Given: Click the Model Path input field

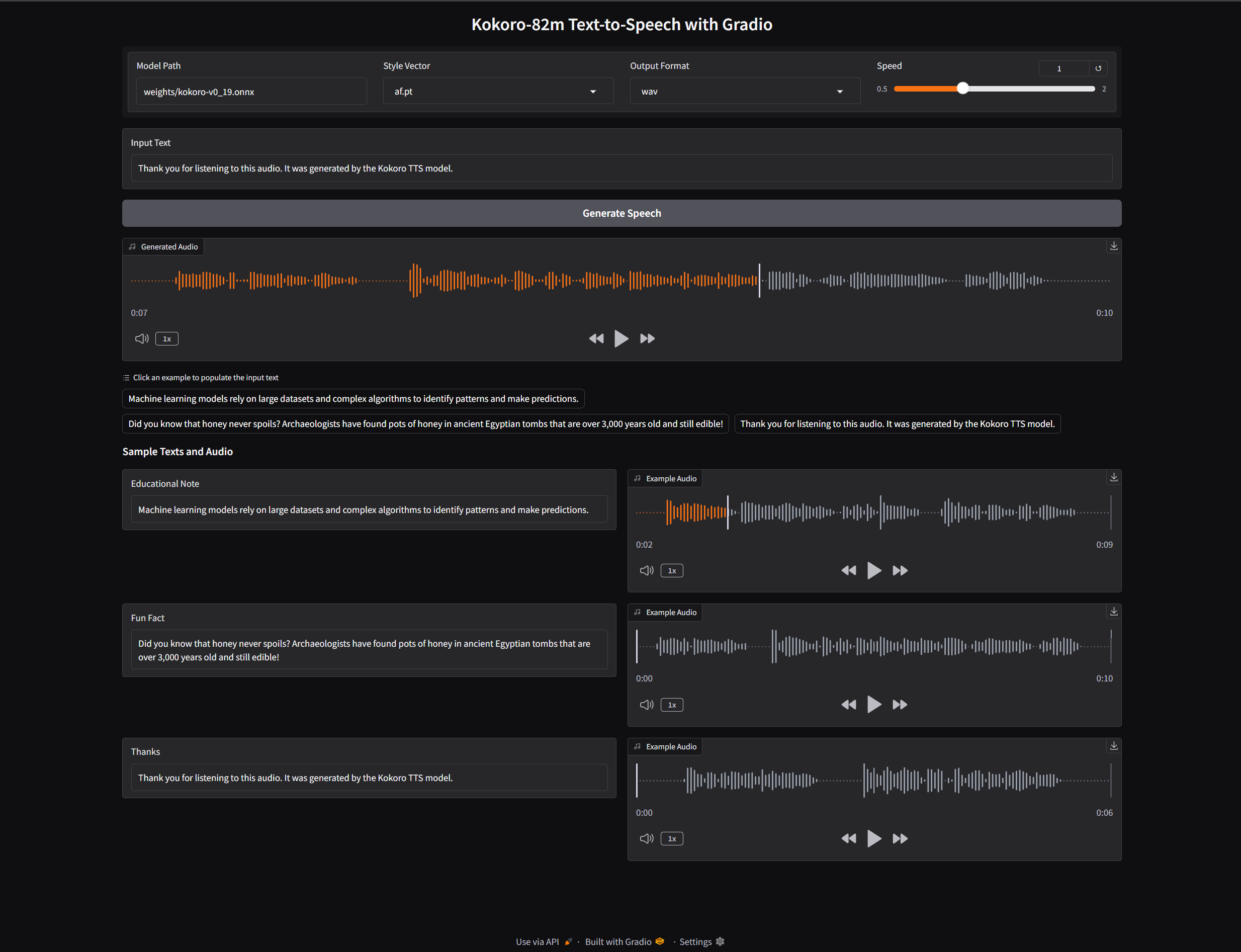Looking at the screenshot, I should (x=251, y=91).
